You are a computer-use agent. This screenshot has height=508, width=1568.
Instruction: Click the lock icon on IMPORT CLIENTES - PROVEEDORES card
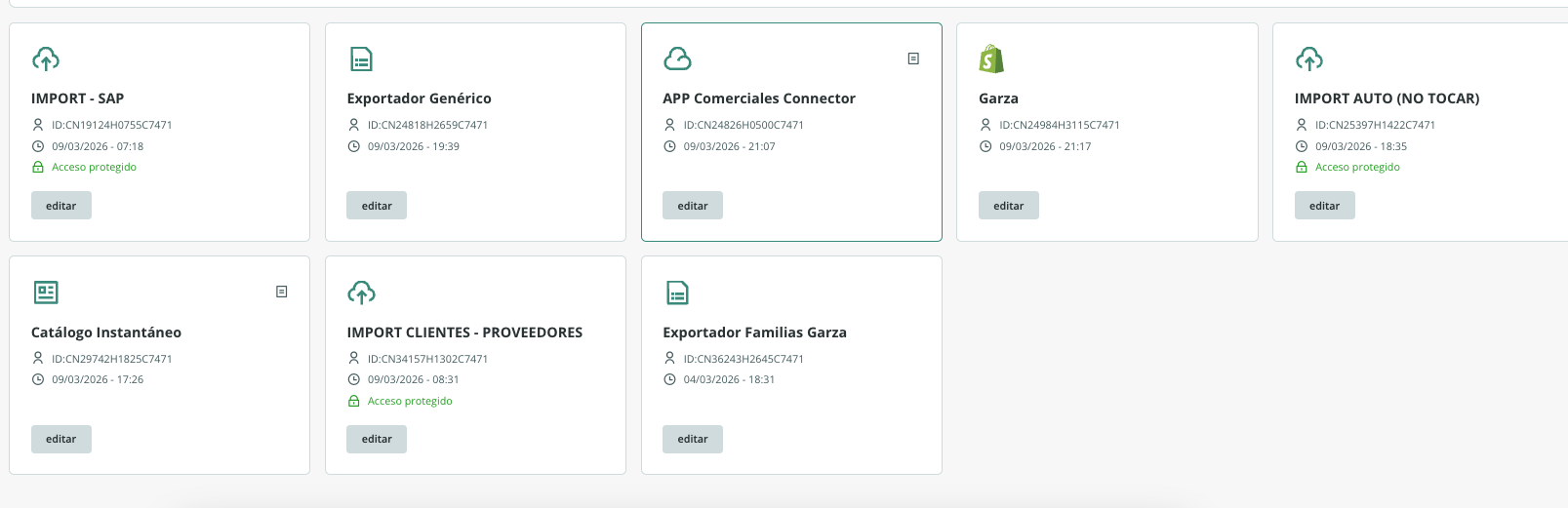click(x=354, y=401)
